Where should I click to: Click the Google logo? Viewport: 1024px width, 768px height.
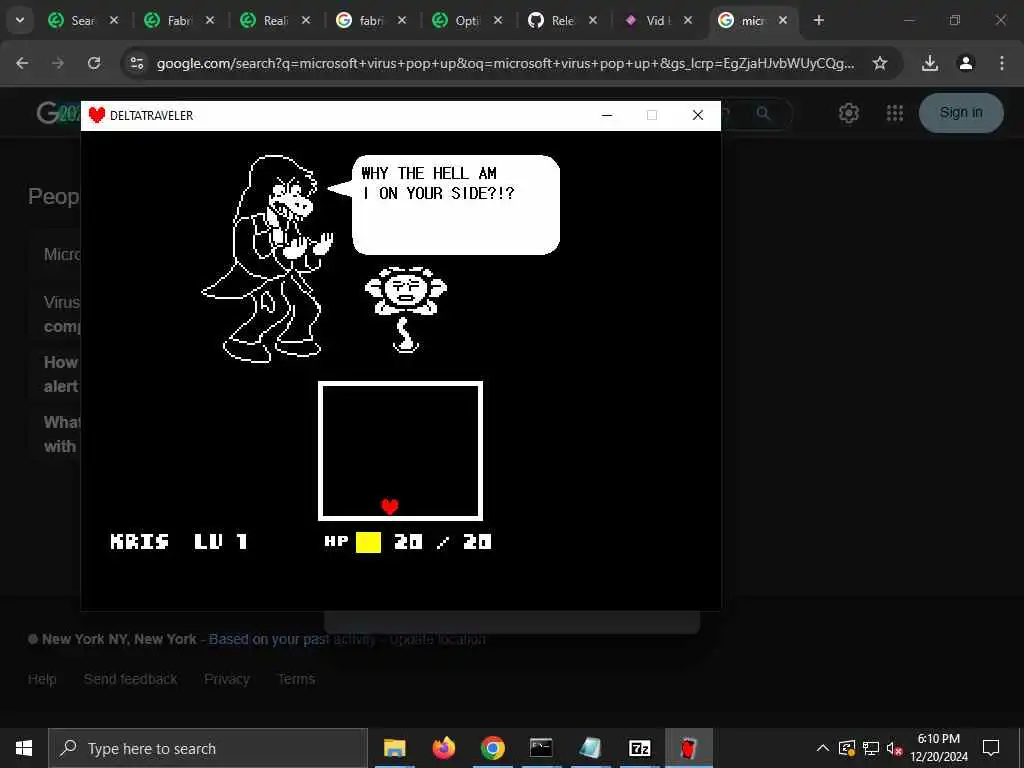[x=57, y=113]
